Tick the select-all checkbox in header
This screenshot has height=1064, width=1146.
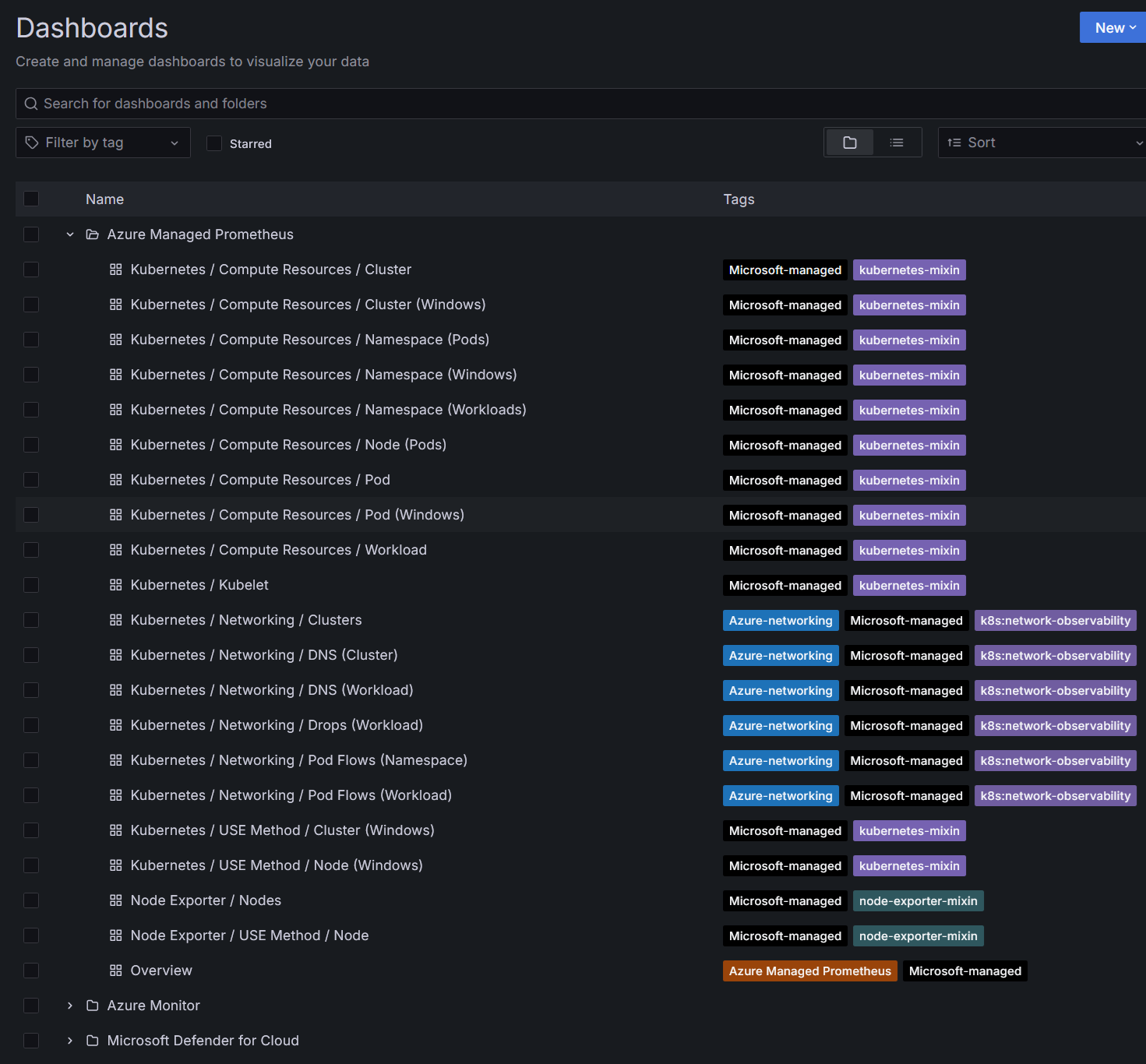pos(31,199)
